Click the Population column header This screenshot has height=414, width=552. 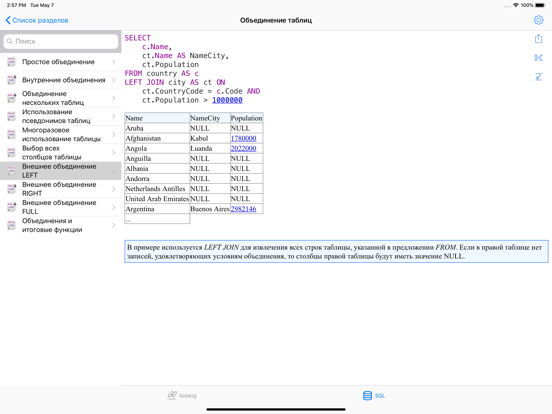coord(246,118)
